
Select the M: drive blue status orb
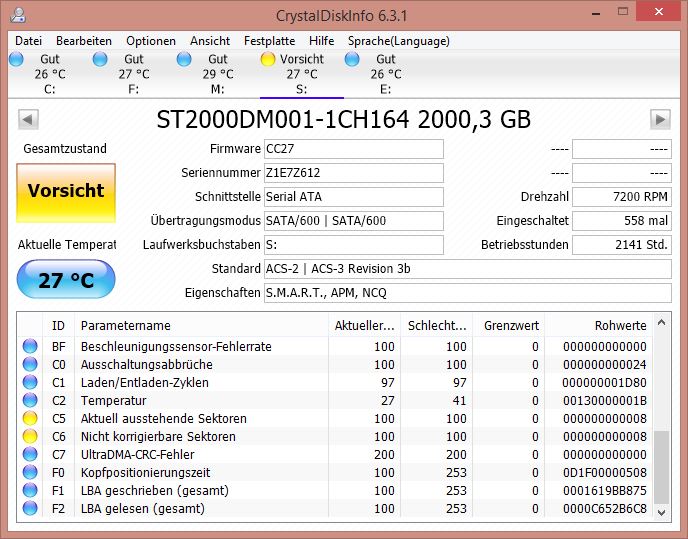(184, 59)
